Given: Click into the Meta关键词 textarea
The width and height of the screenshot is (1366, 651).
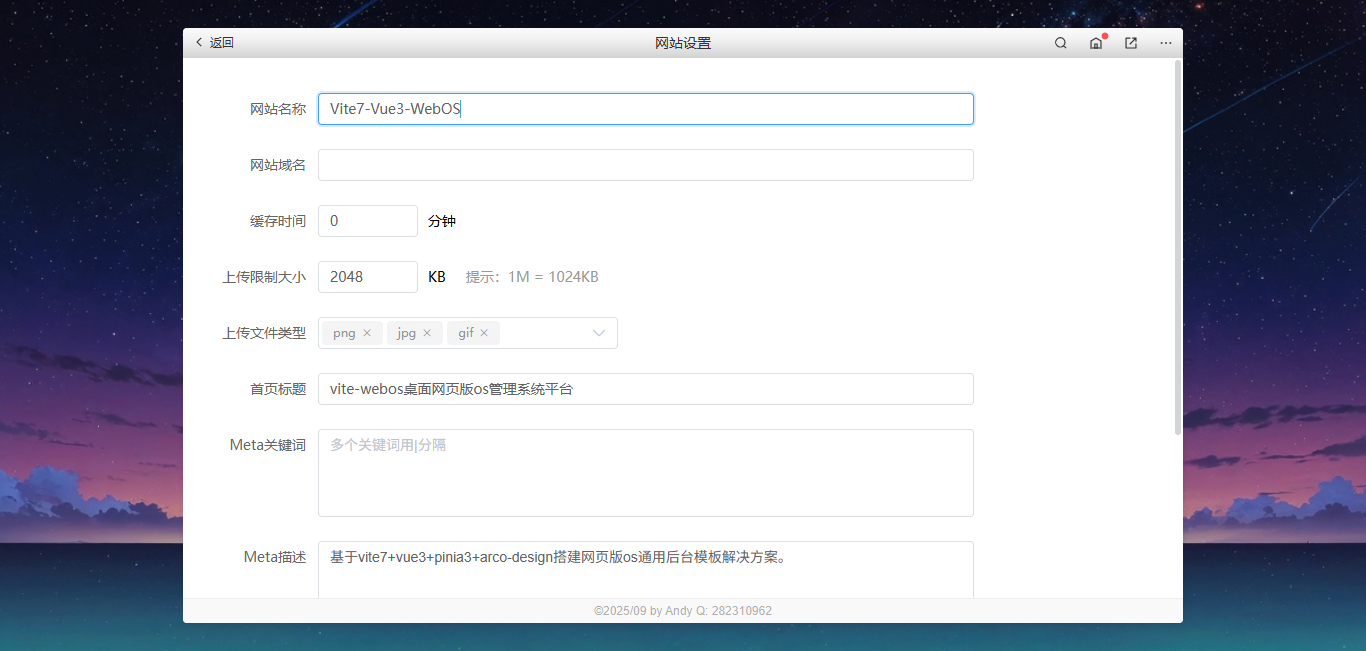Looking at the screenshot, I should (x=645, y=473).
